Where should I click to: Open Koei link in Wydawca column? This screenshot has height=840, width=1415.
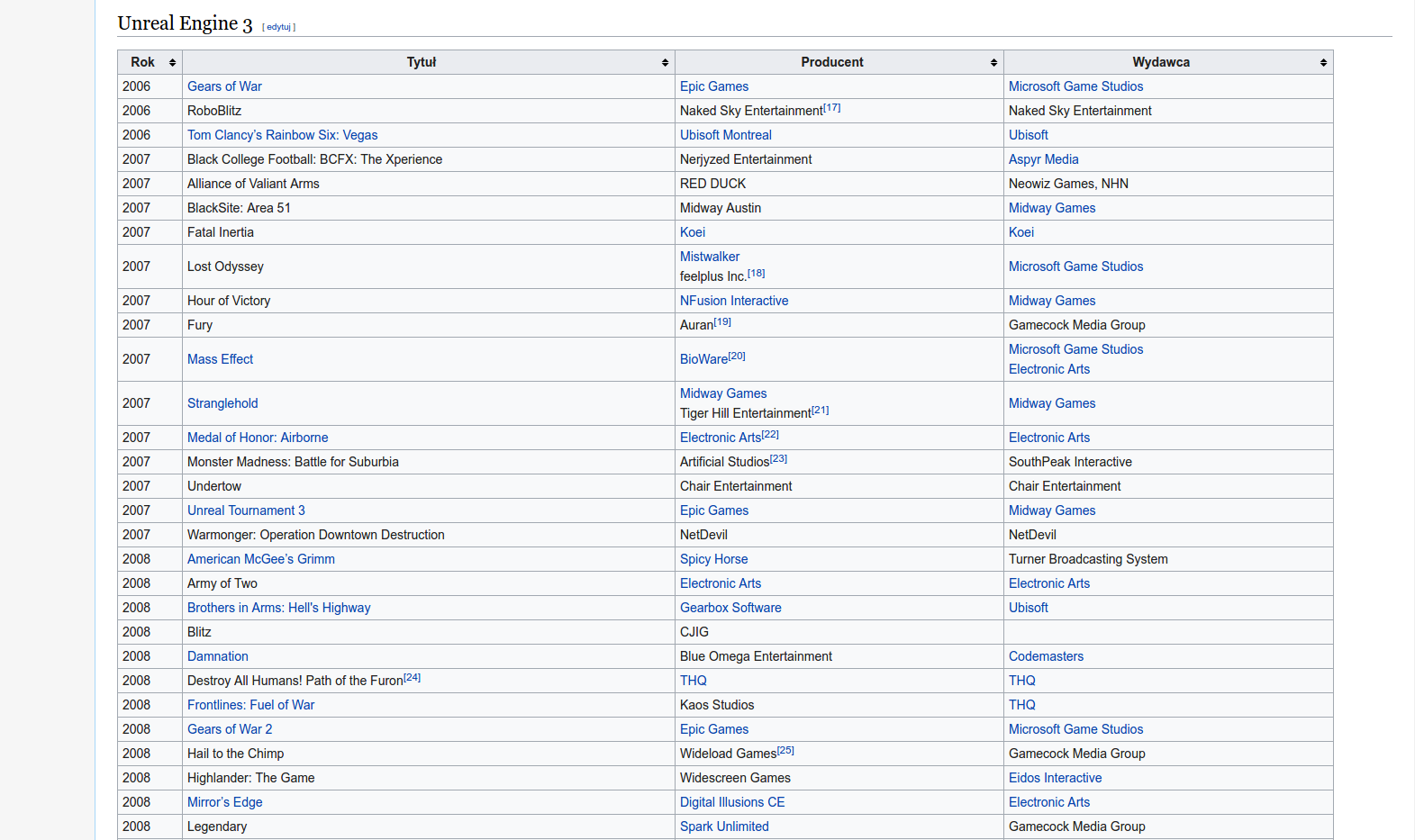coord(1021,232)
